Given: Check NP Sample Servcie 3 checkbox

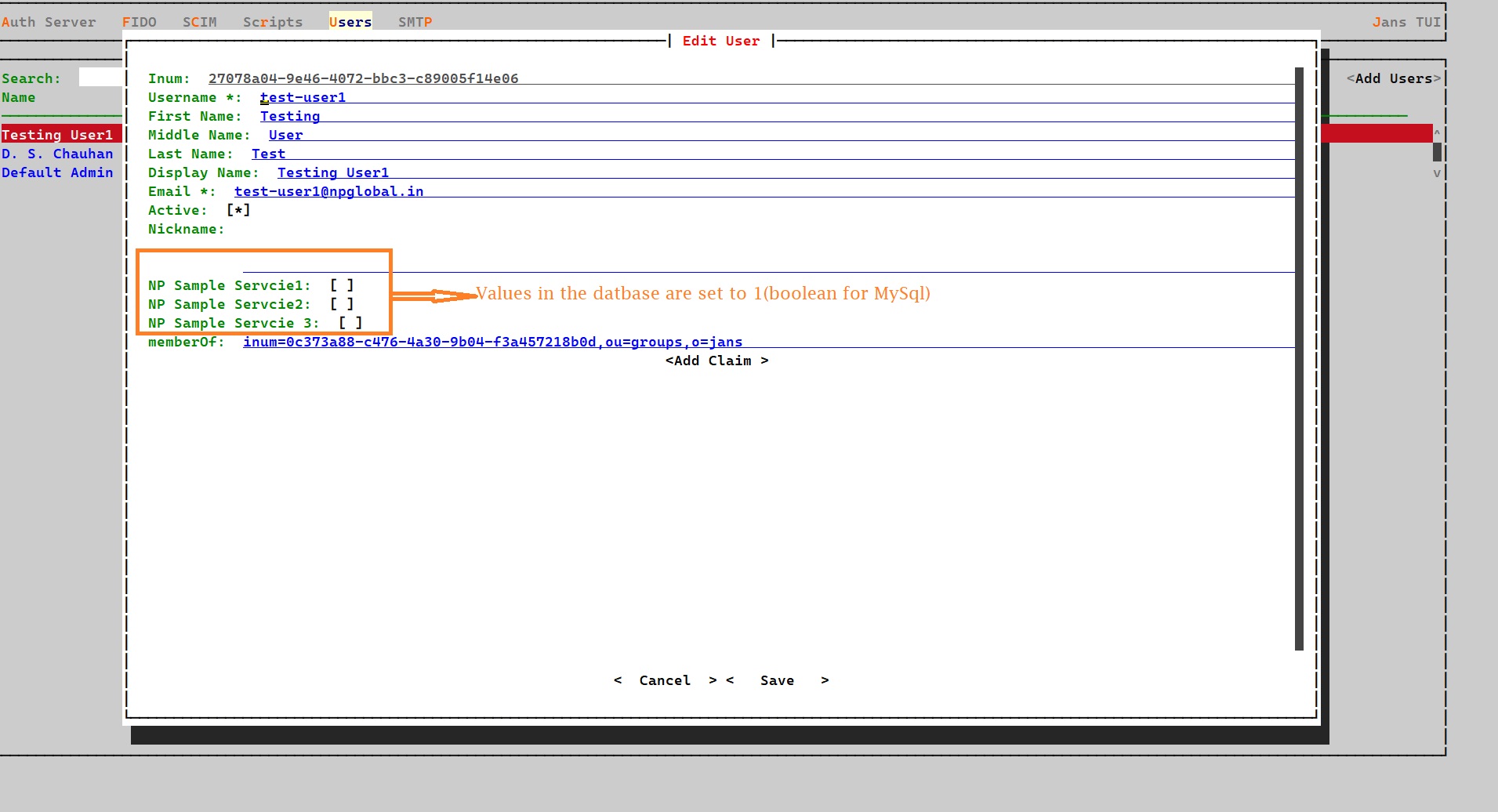Looking at the screenshot, I should tap(350, 323).
